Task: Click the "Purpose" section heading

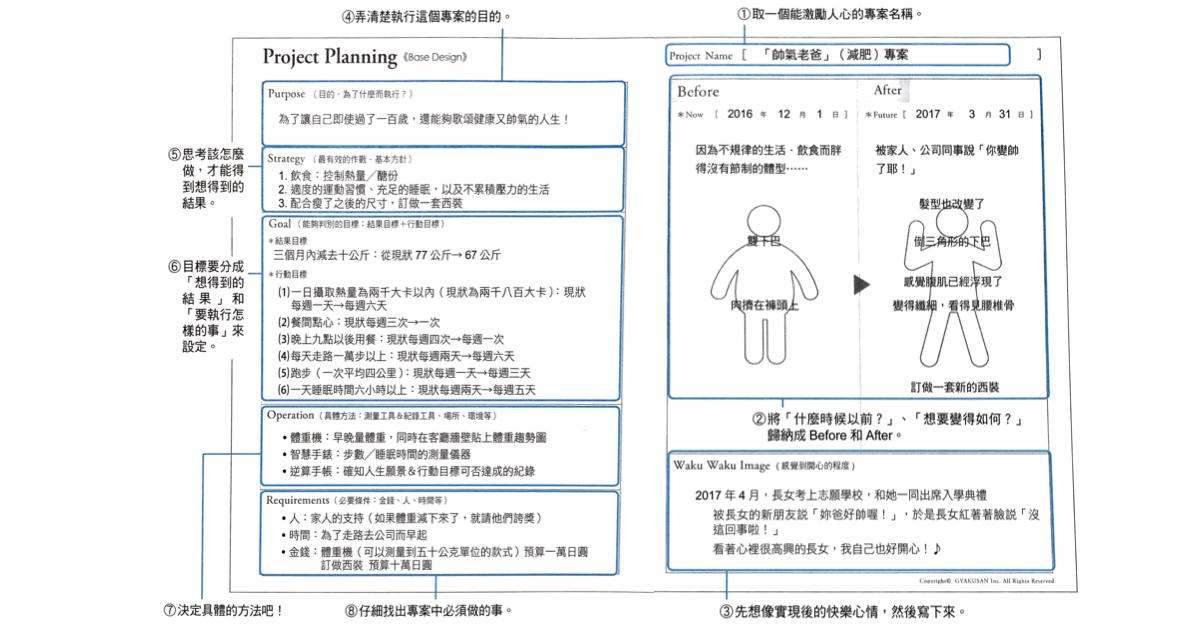Action: tap(285, 93)
